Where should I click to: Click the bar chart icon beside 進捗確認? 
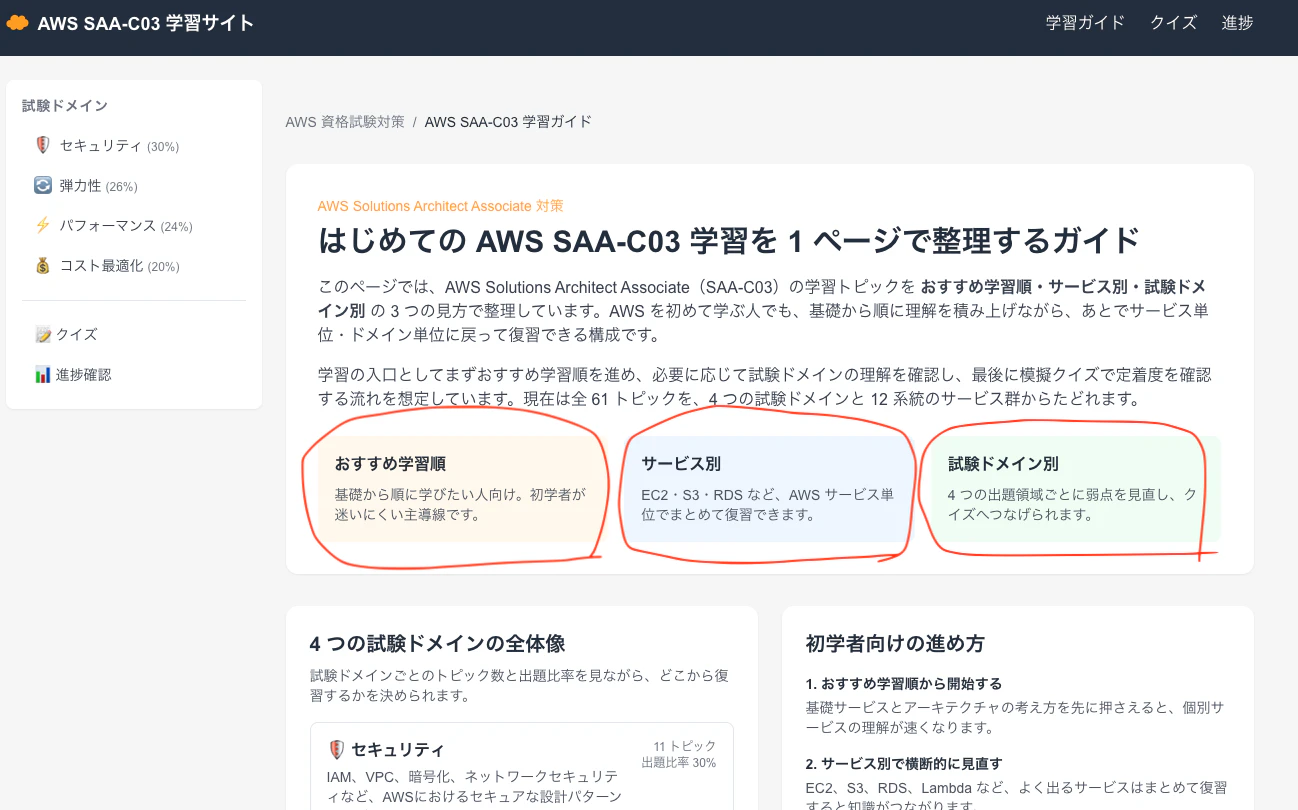tap(43, 375)
